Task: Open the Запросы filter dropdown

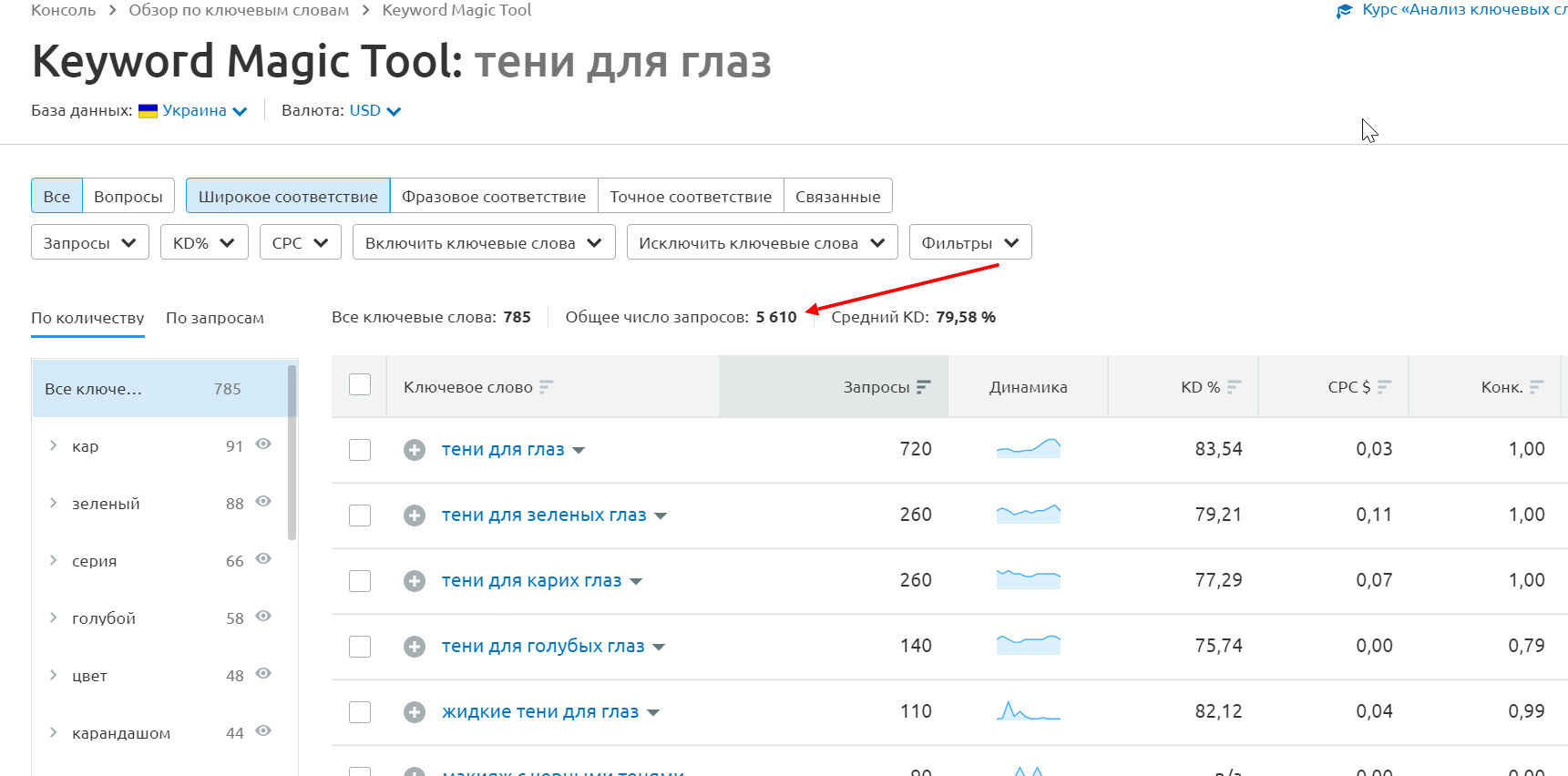Action: point(90,242)
